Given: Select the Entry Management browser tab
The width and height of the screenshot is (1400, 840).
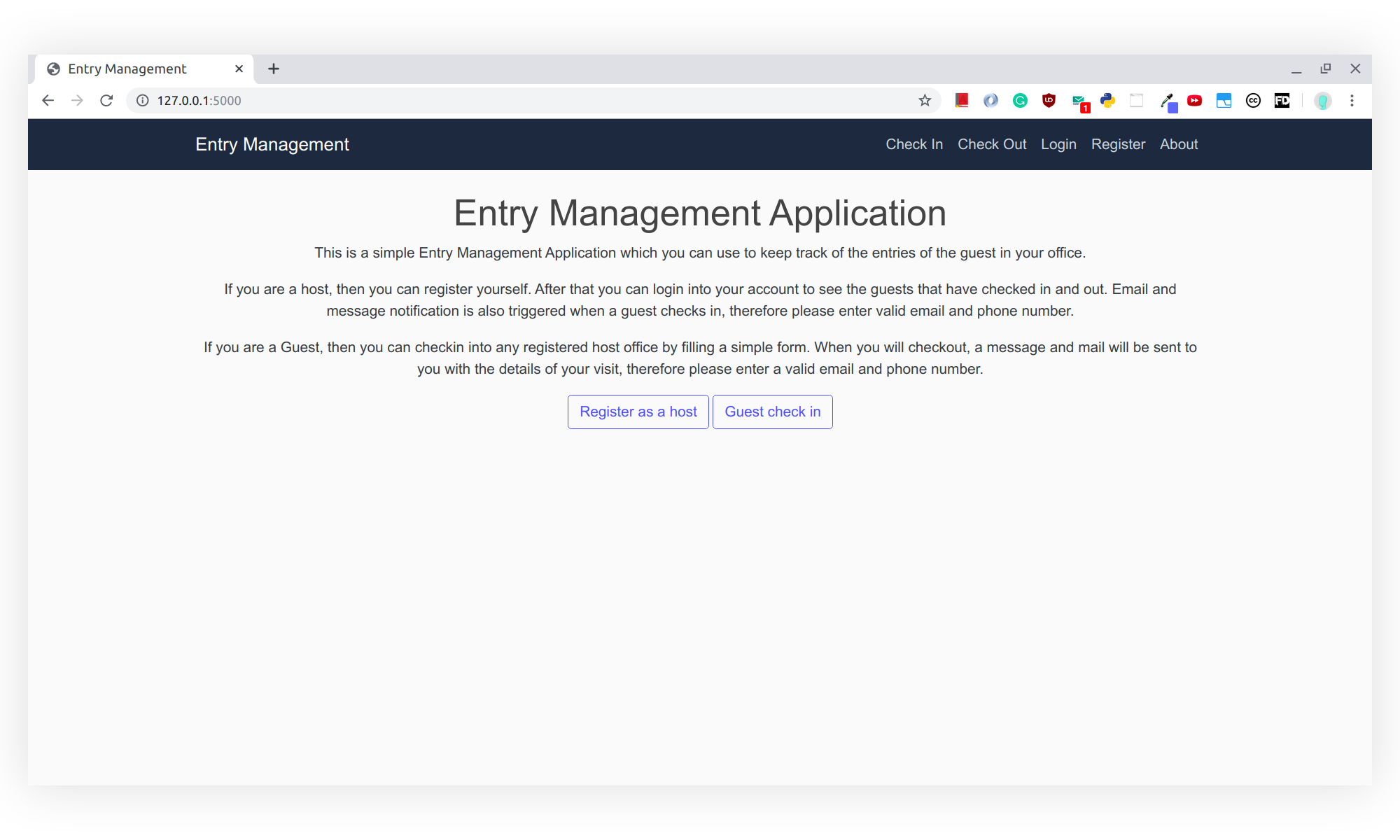Looking at the screenshot, I should [x=144, y=69].
